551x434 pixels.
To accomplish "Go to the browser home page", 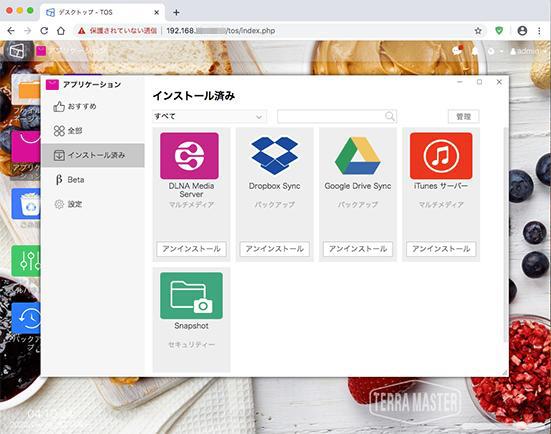I will [61, 31].
